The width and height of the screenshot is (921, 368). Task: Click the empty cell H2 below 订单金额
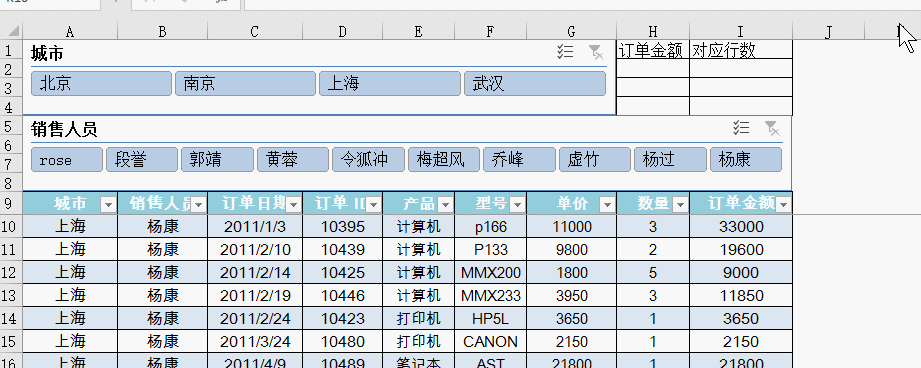(x=653, y=68)
